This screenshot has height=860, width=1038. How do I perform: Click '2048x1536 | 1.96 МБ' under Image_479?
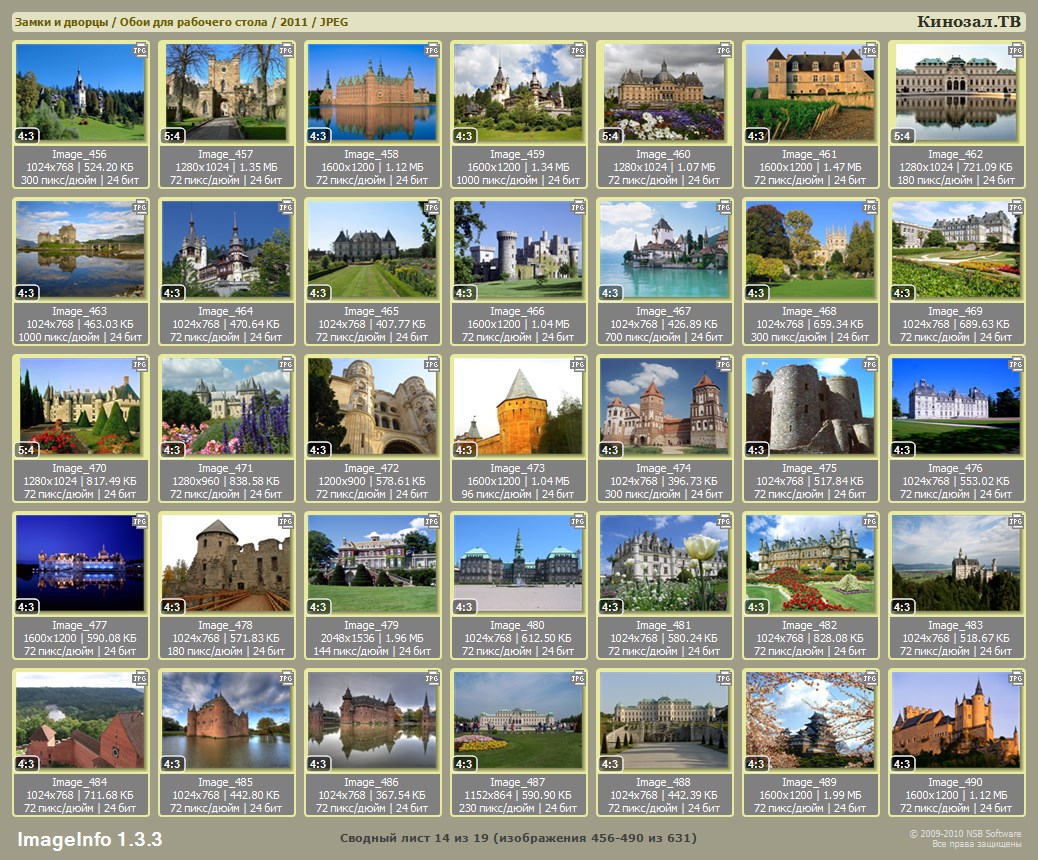[372, 638]
